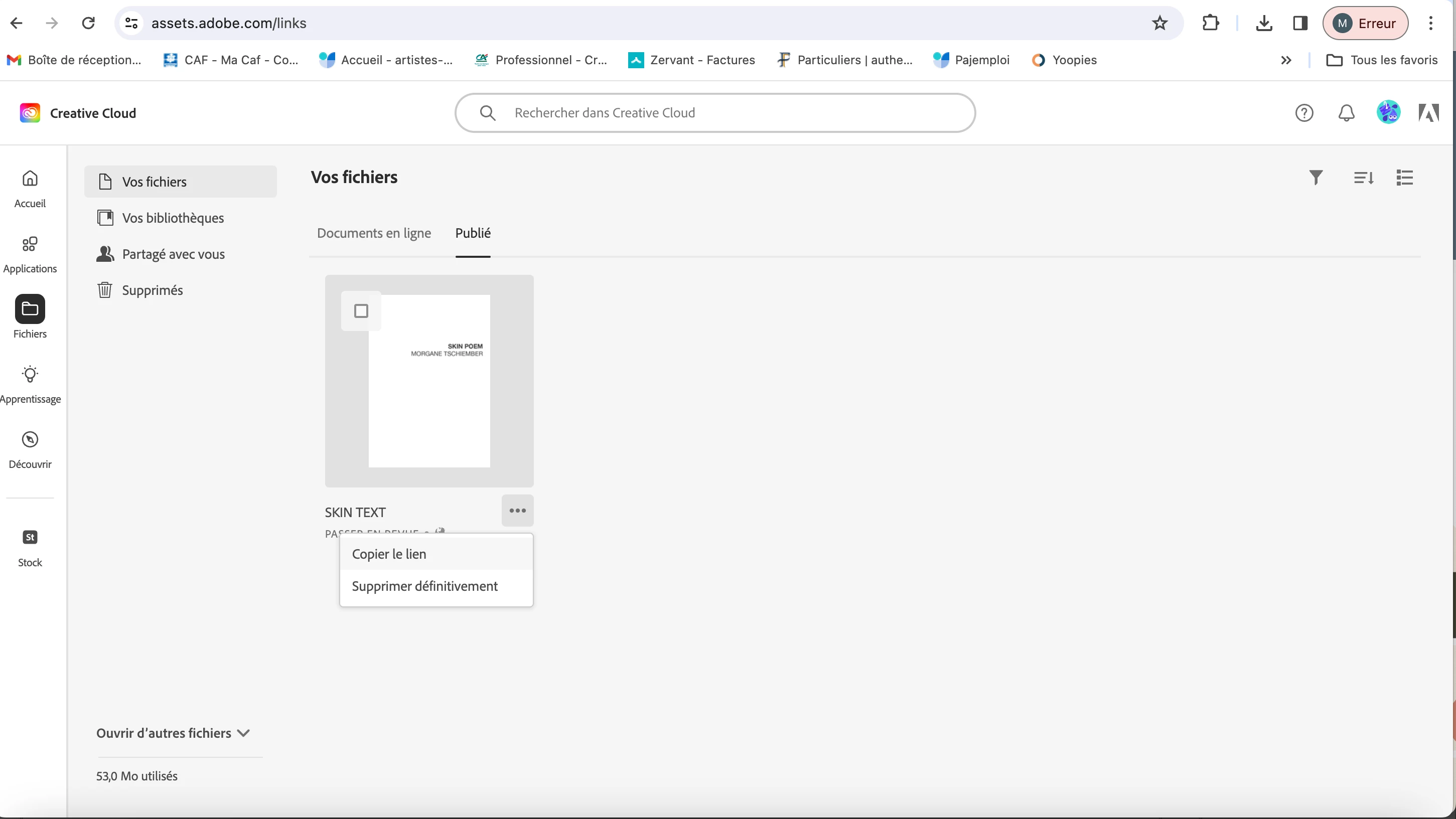Open Vos bibliothèques

(x=173, y=218)
